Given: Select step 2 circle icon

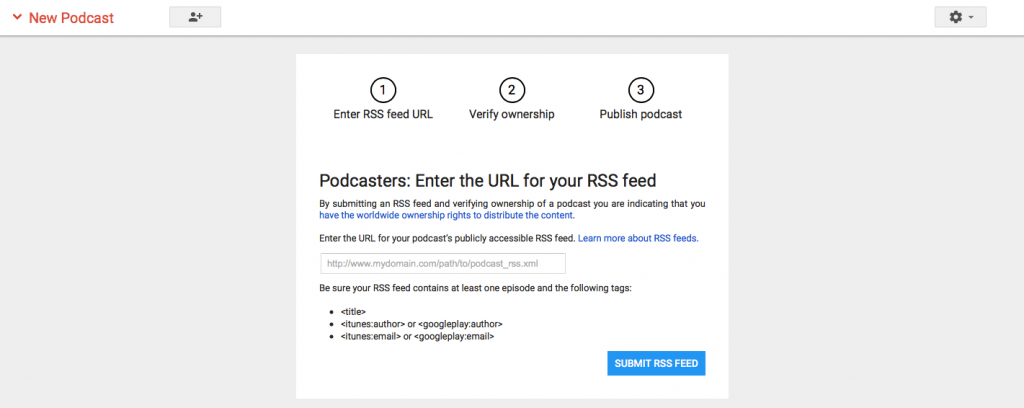Looking at the screenshot, I should (512, 90).
